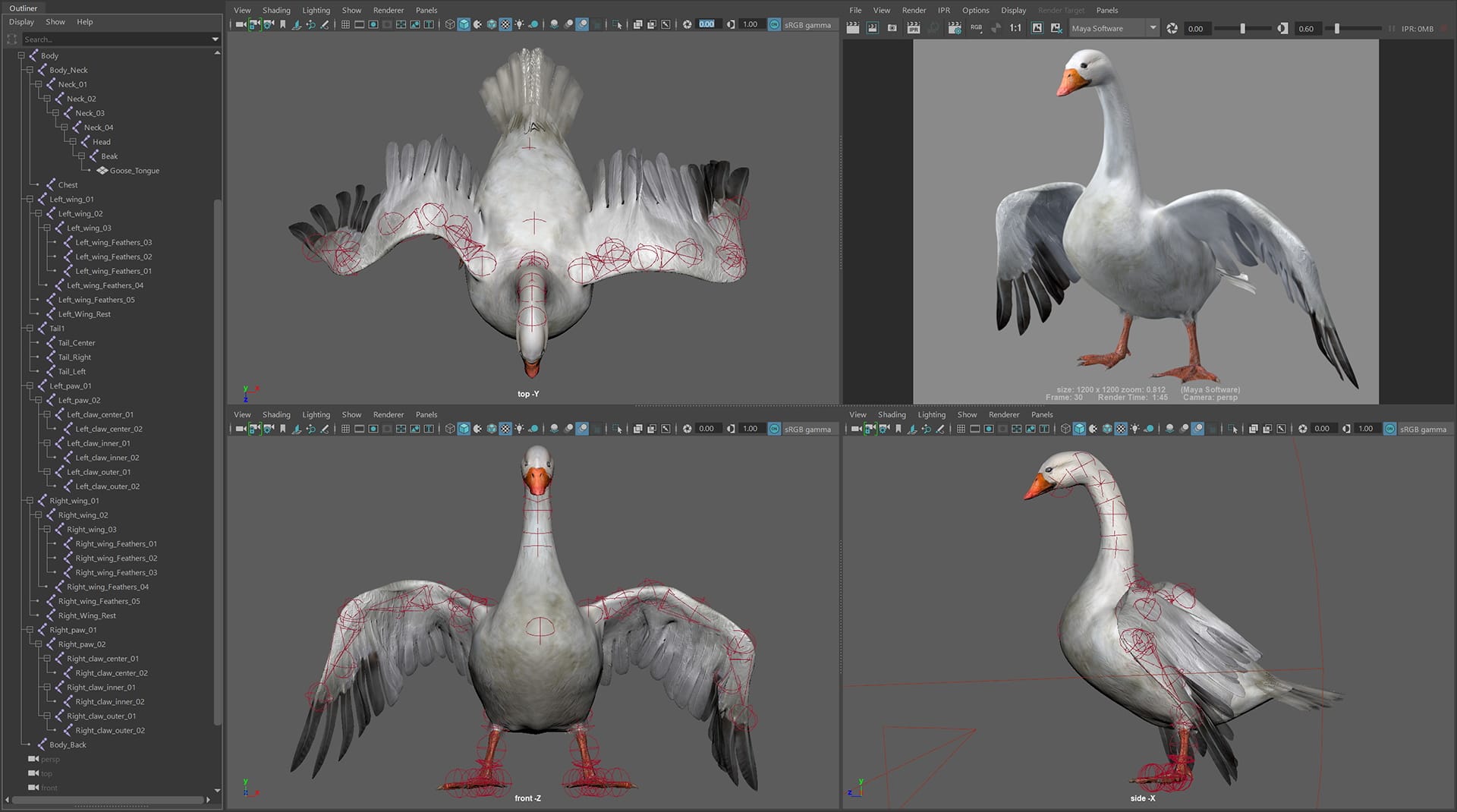Open Shading menu in top -Y panel
The height and width of the screenshot is (812, 1457).
point(276,11)
